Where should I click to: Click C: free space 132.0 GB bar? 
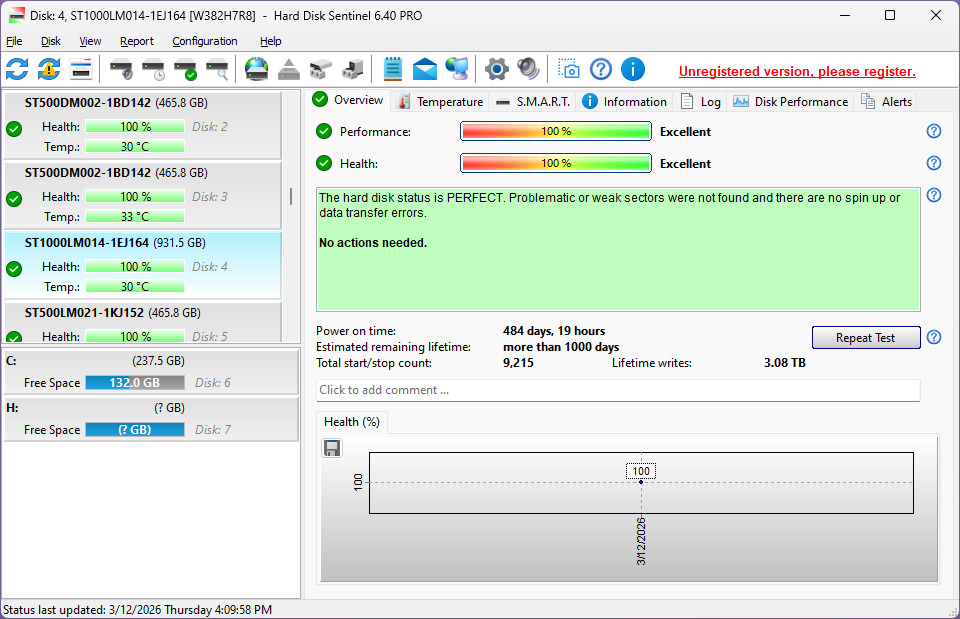[135, 383]
